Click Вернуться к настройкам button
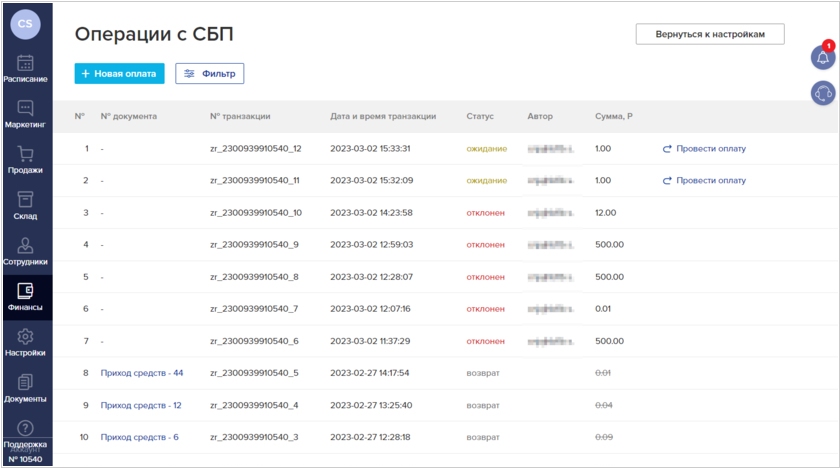The image size is (840, 468). [710, 34]
